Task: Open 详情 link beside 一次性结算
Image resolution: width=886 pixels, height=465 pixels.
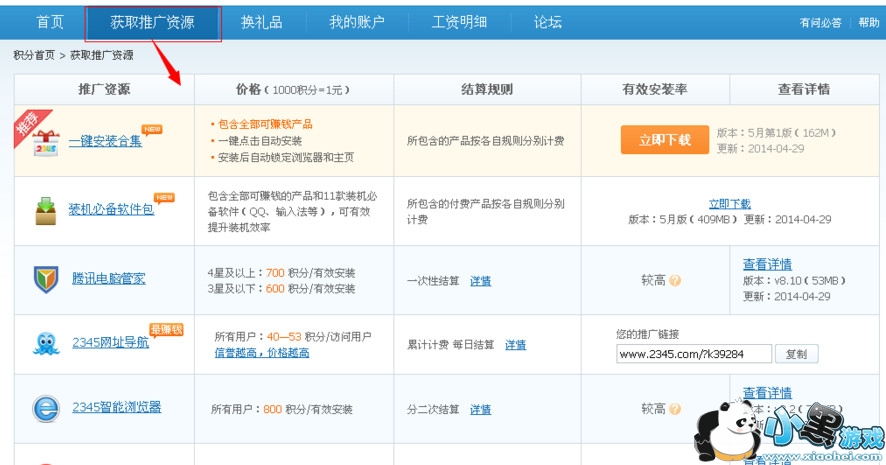Action: [480, 281]
